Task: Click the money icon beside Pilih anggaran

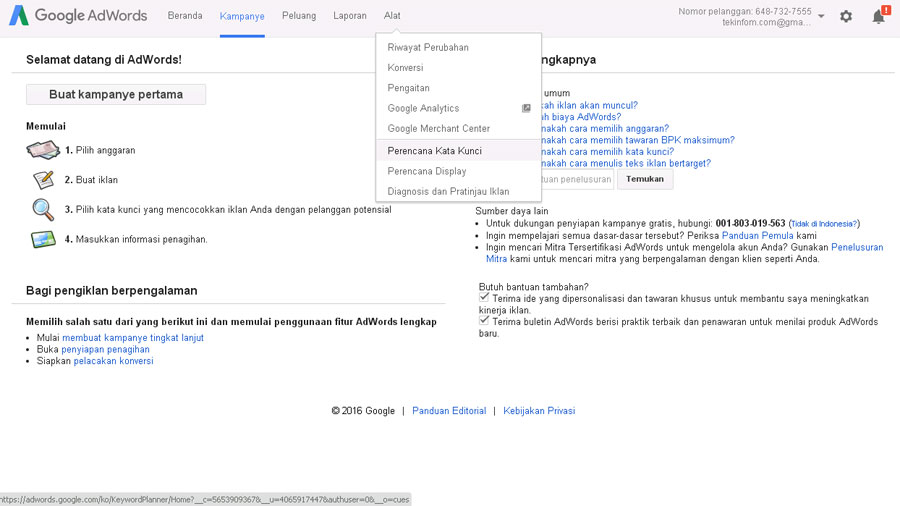Action: pos(43,150)
